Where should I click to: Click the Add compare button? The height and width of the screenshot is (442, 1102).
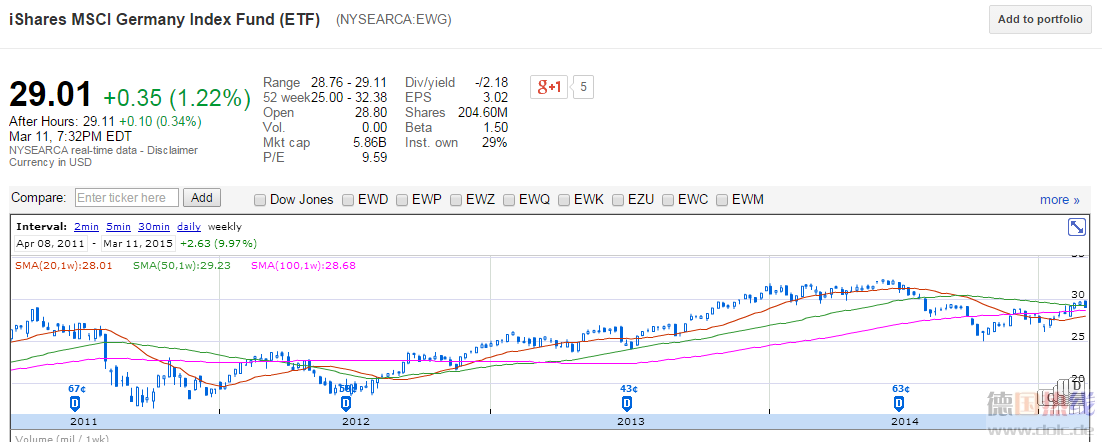coord(202,197)
